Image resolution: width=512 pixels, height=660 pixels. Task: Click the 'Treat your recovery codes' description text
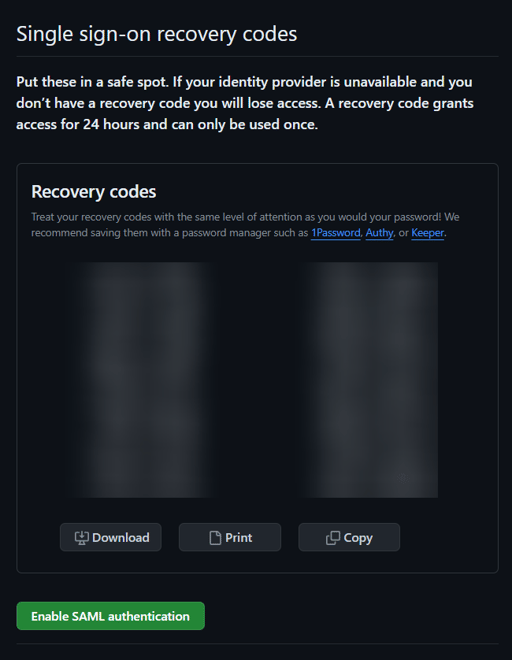tap(245, 225)
